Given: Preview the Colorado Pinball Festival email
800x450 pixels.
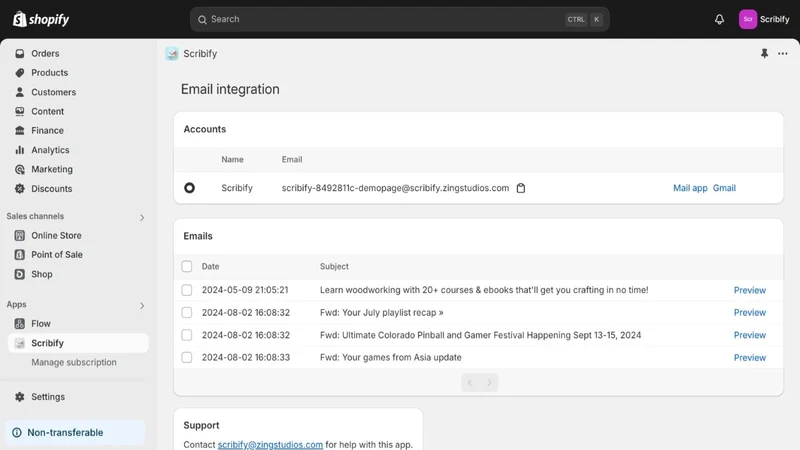Looking at the screenshot, I should pyautogui.click(x=749, y=335).
